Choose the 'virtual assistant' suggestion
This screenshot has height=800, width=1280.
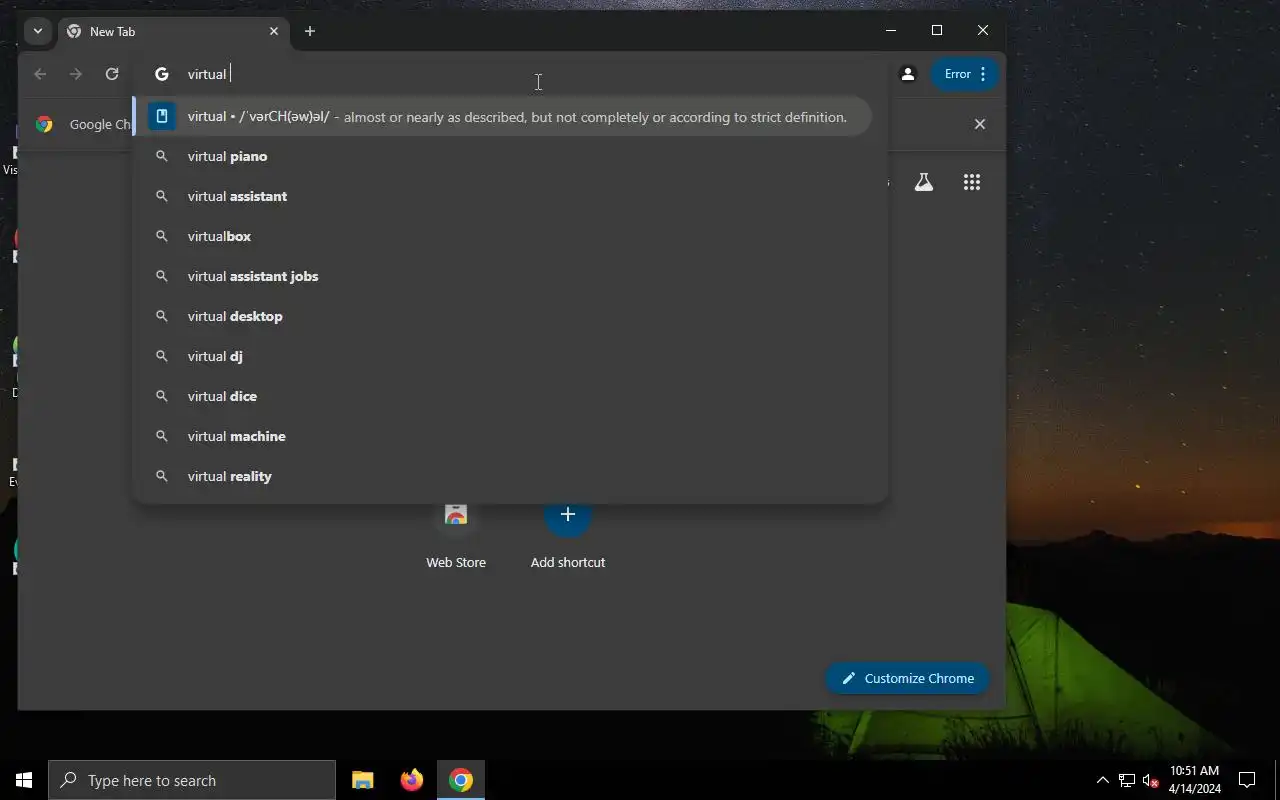[510, 196]
